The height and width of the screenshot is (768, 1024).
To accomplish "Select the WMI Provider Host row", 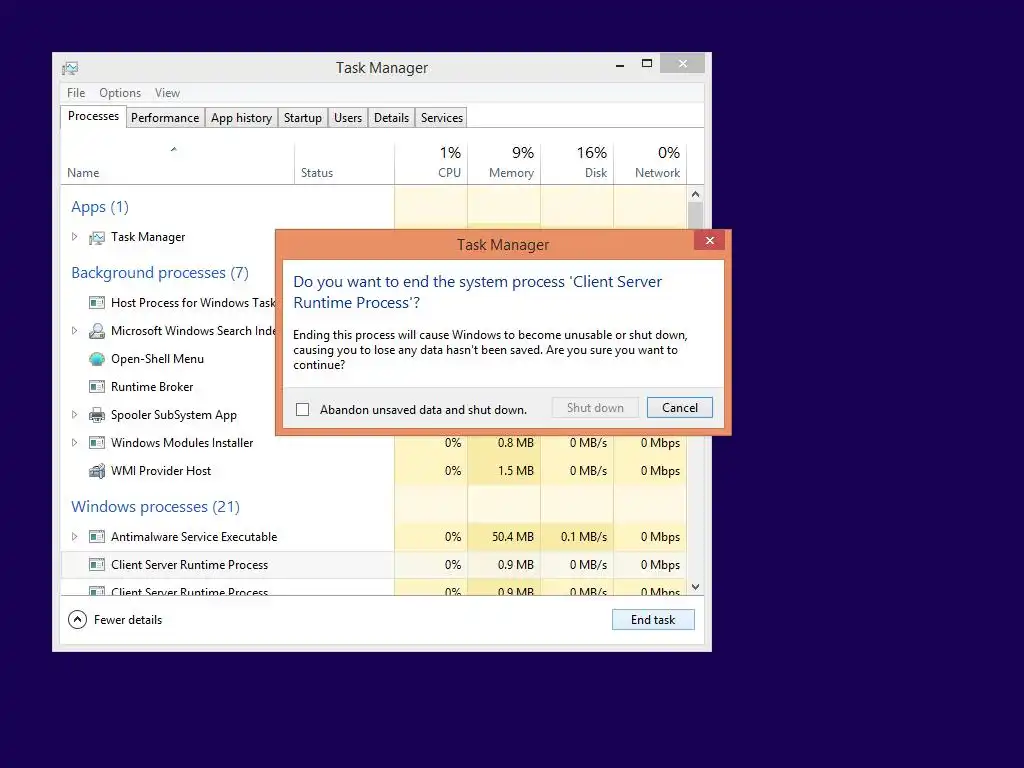I will pos(374,471).
